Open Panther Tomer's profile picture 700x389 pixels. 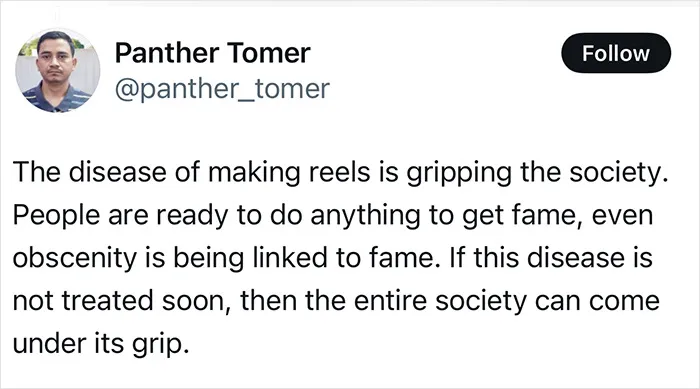pyautogui.click(x=58, y=71)
